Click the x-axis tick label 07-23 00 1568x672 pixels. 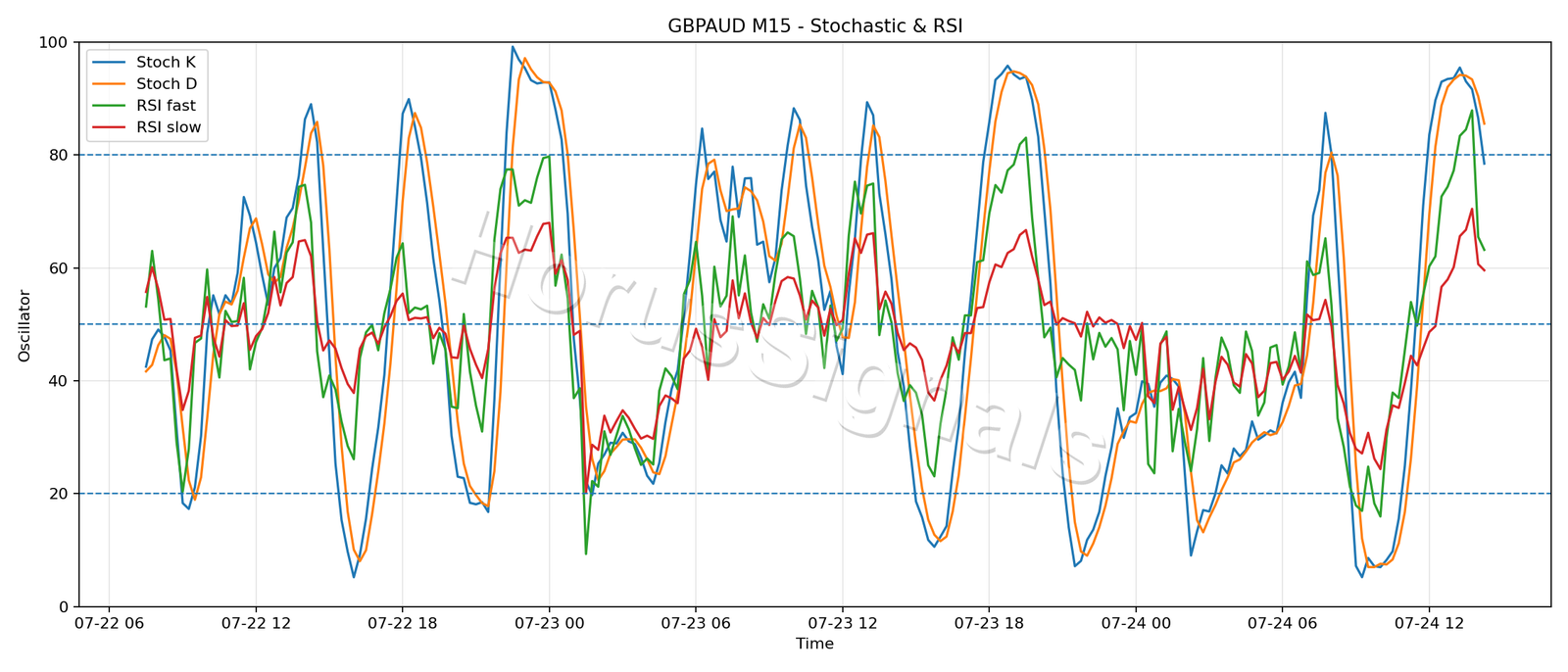(549, 623)
